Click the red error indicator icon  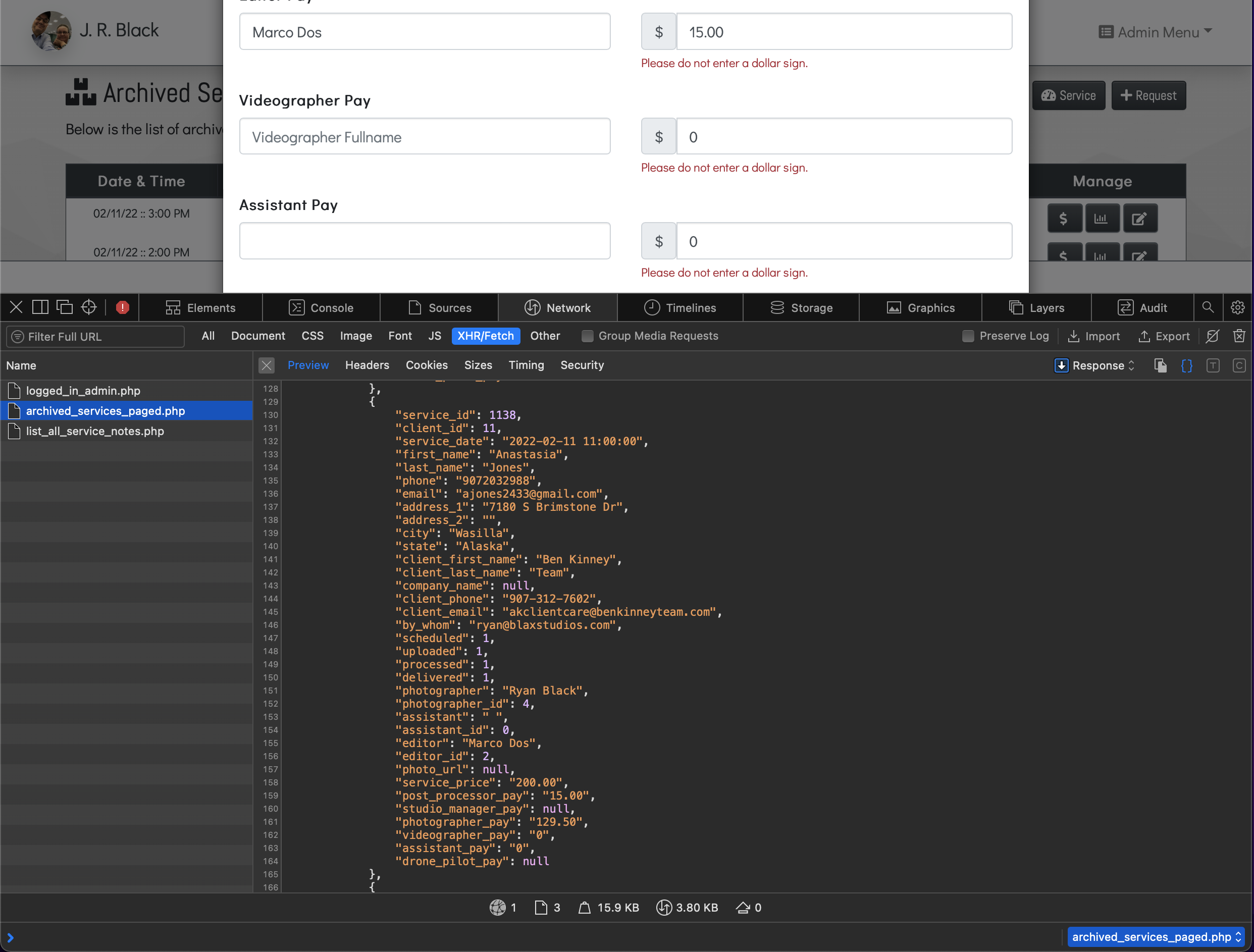tap(123, 307)
